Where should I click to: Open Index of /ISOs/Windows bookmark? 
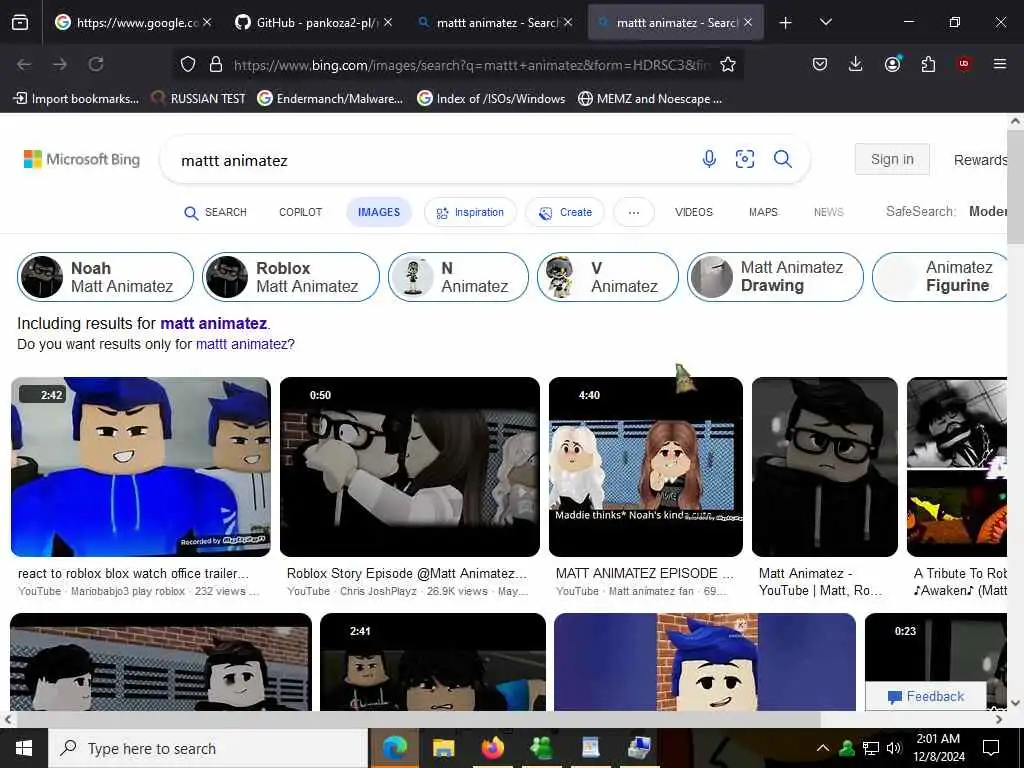(x=491, y=99)
